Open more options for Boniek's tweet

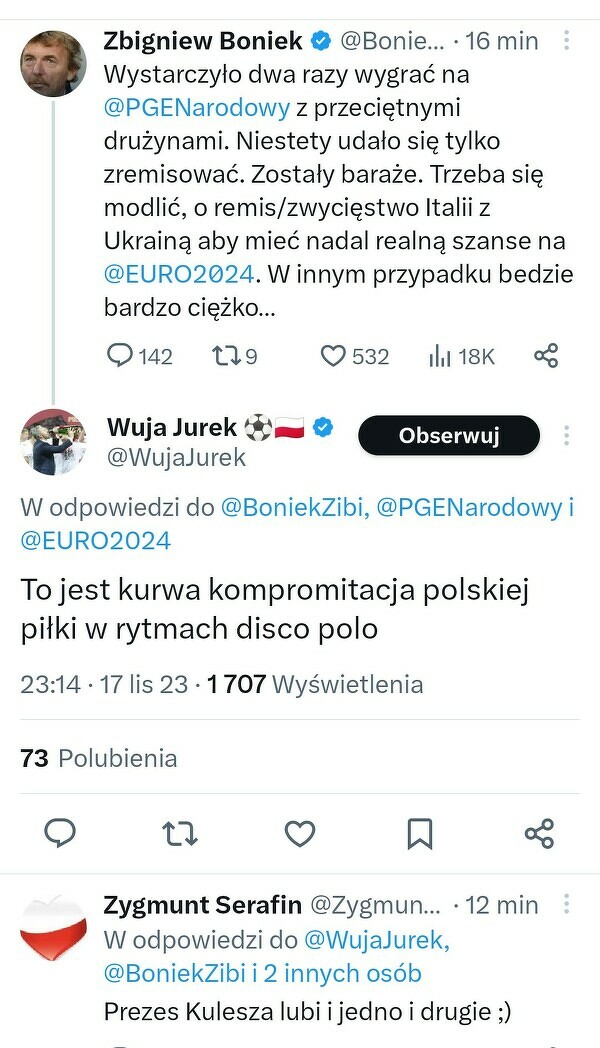pyautogui.click(x=567, y=41)
